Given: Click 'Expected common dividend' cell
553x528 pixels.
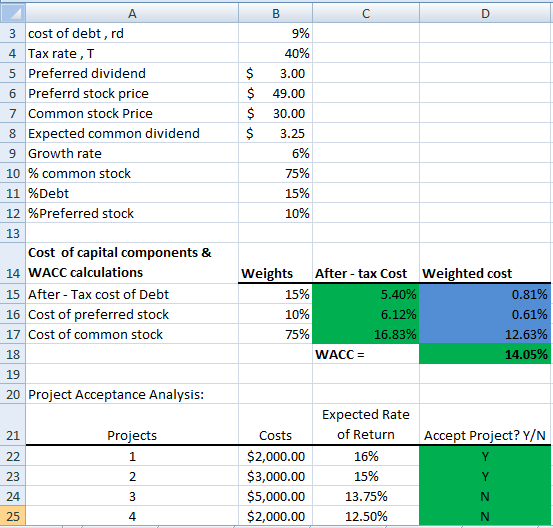Looking at the screenshot, I should 132,133.
